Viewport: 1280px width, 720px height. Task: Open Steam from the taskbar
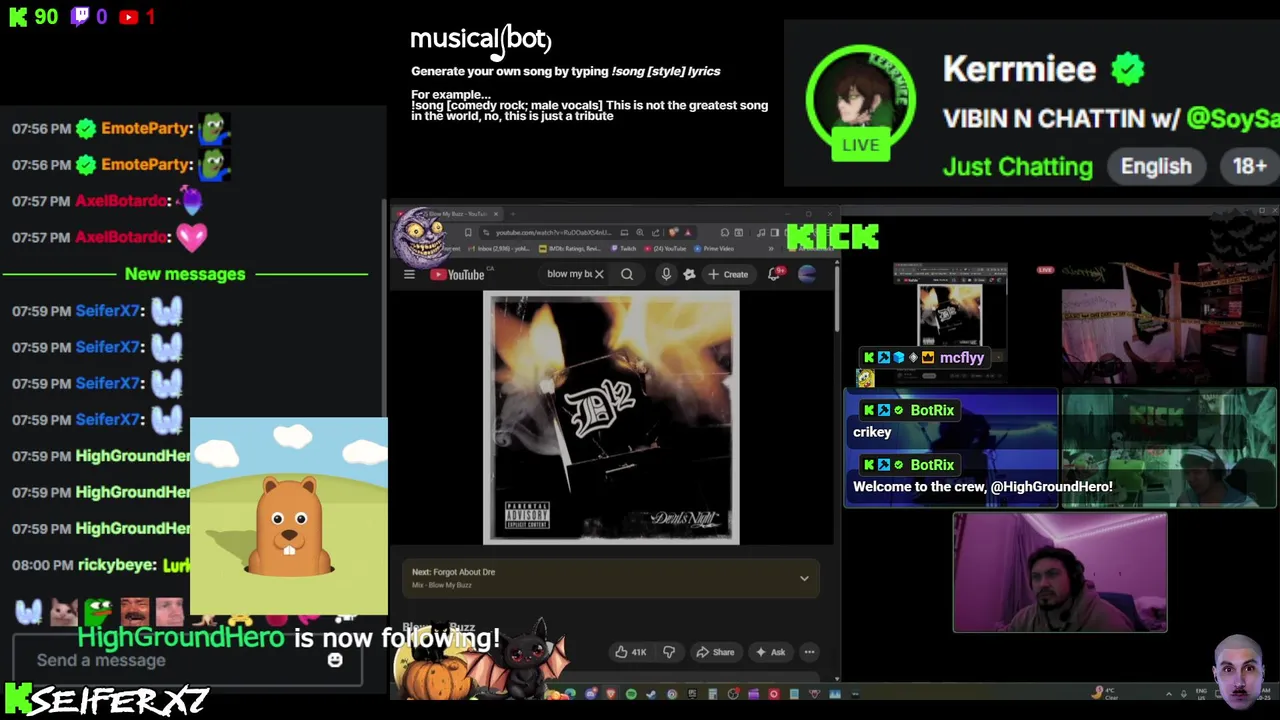651,693
